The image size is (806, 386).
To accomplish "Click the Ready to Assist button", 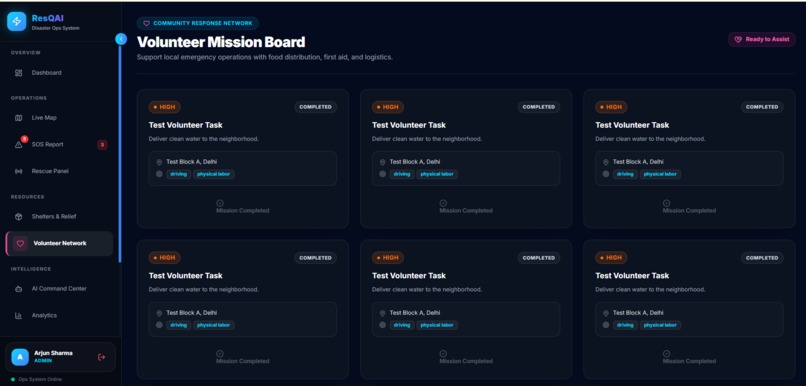I will (x=762, y=39).
